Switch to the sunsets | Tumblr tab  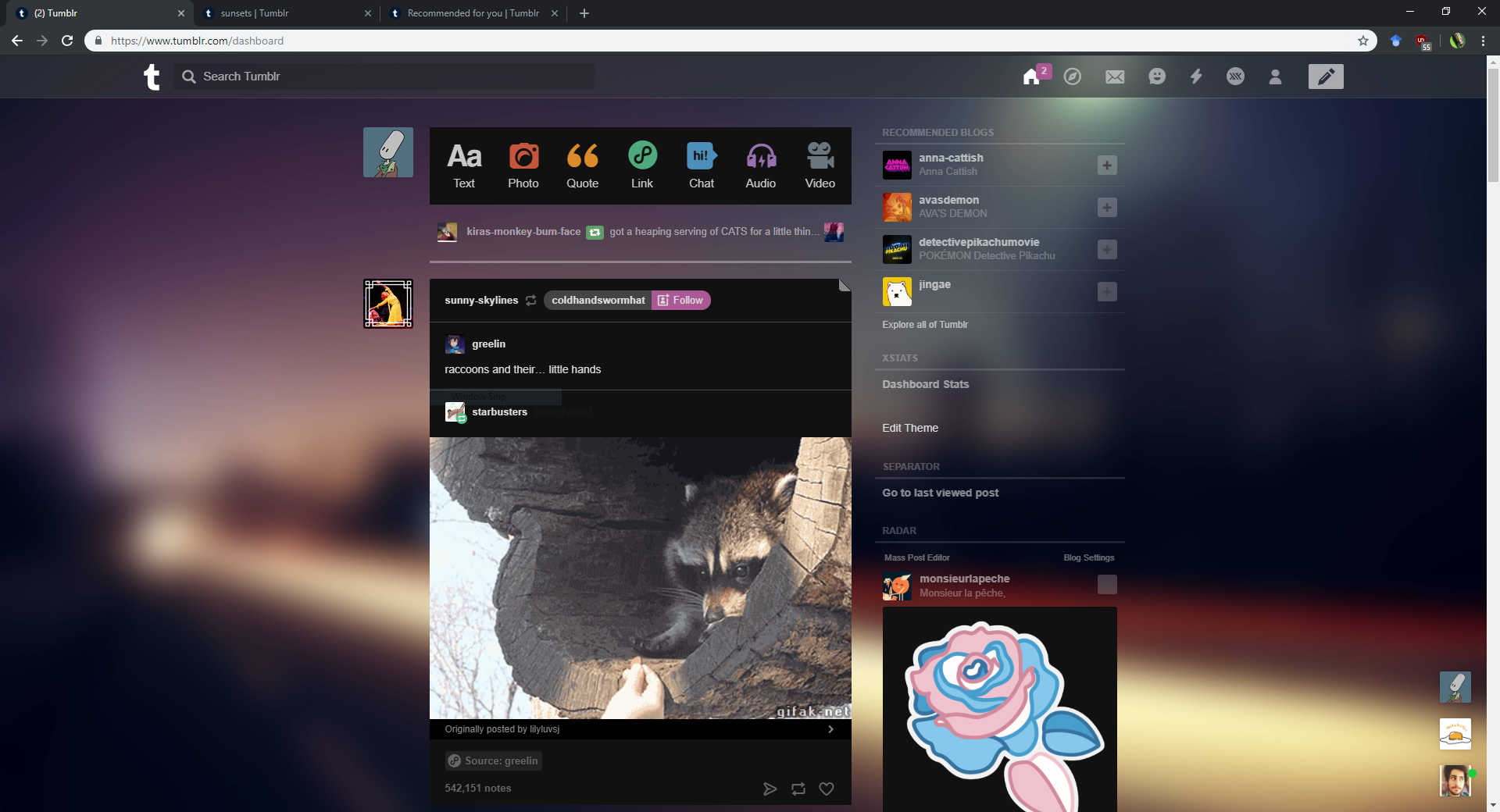(x=285, y=13)
